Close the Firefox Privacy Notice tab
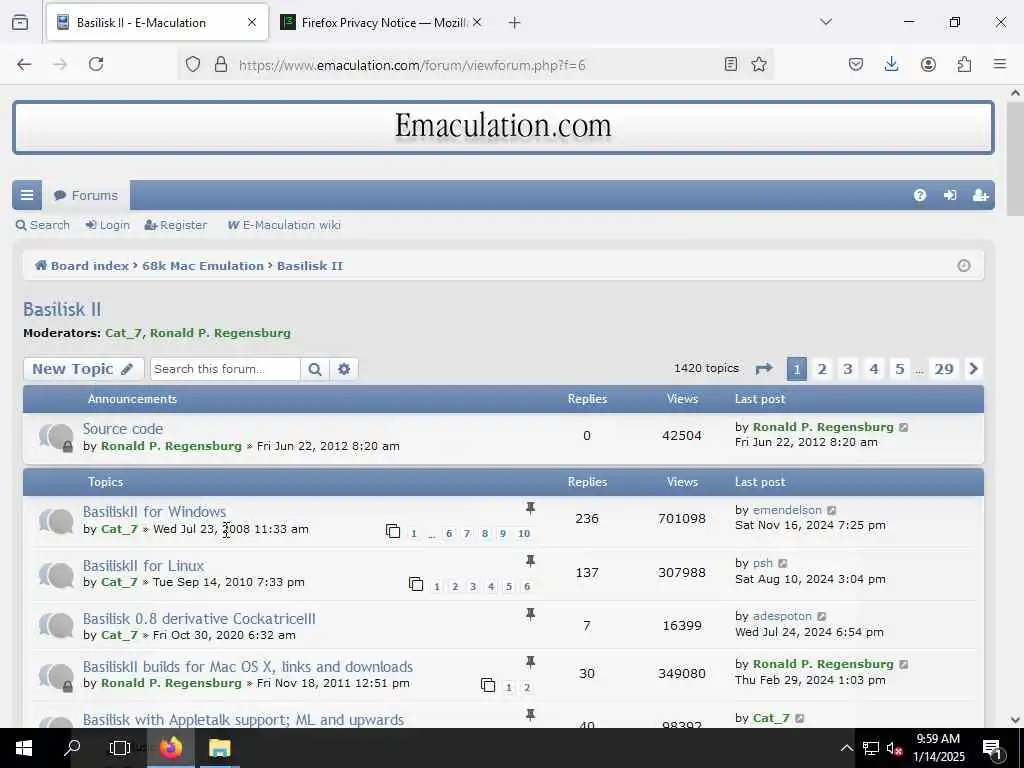This screenshot has height=768, width=1024. click(477, 23)
